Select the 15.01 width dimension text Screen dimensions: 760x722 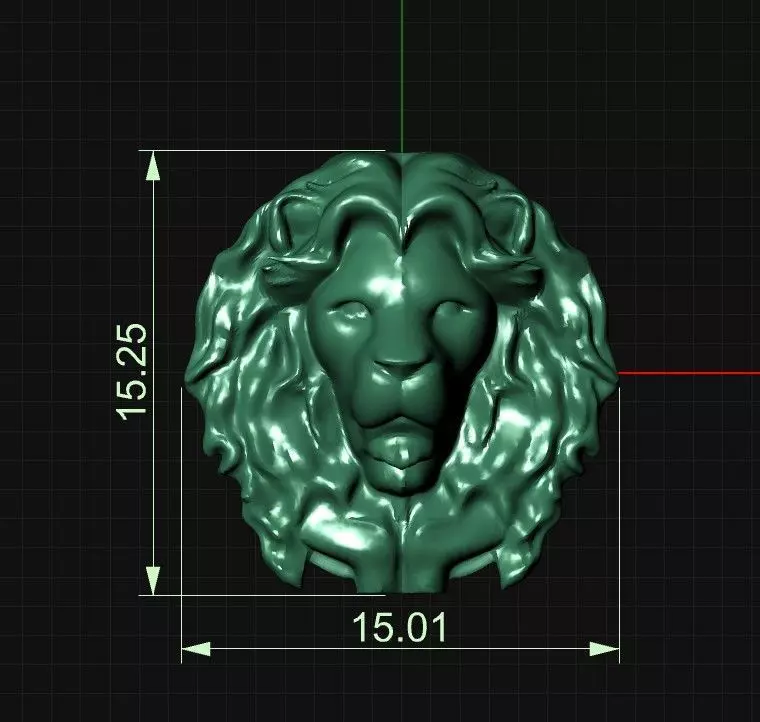click(x=399, y=627)
